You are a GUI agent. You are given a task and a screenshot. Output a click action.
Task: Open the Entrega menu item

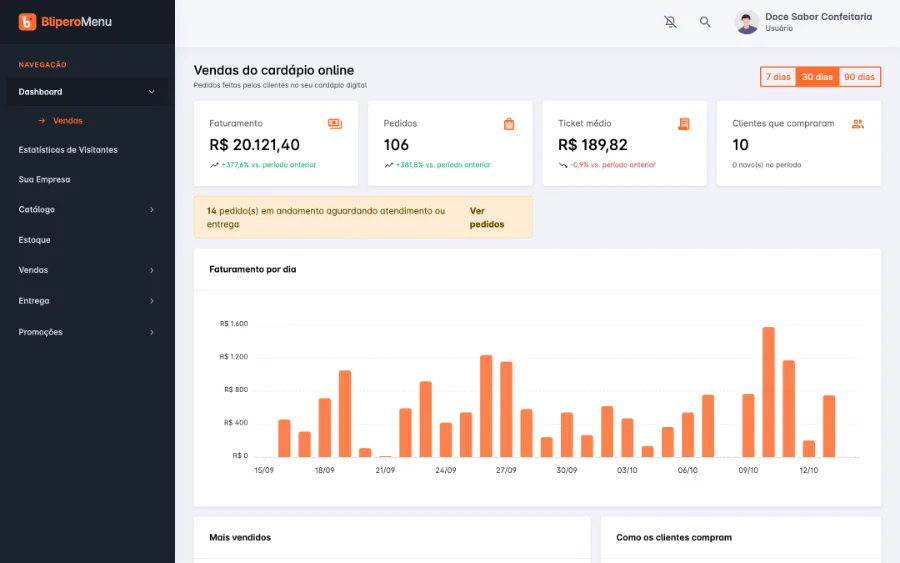point(87,301)
